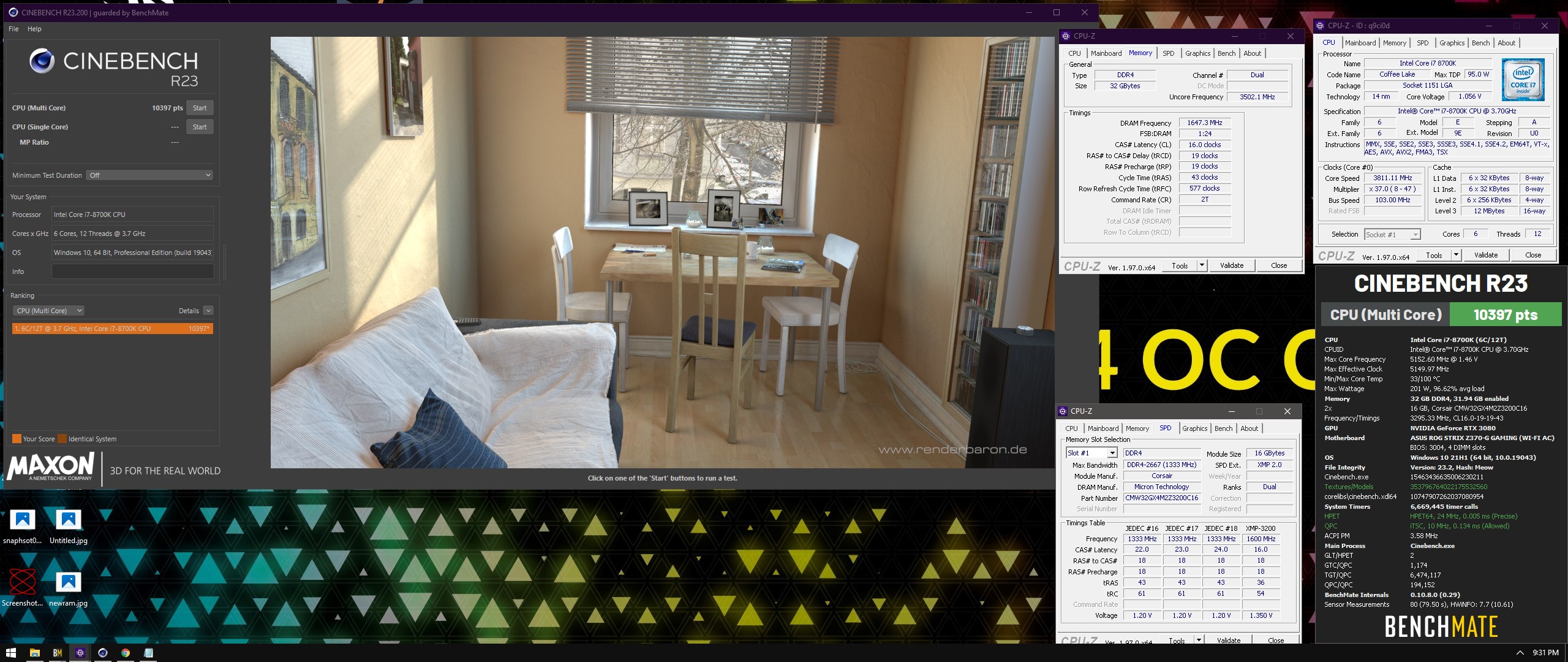Click the Intel Core i7 badge in CPU-Z
The image size is (1568, 662).
[x=1523, y=80]
